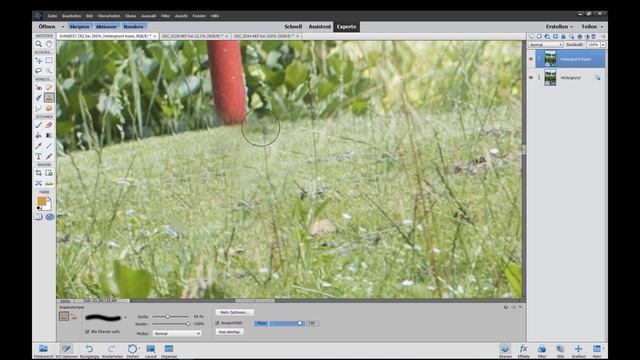This screenshot has width=640, height=360.
Task: Open the Modus Normal dropdown in options
Action: tap(177, 333)
